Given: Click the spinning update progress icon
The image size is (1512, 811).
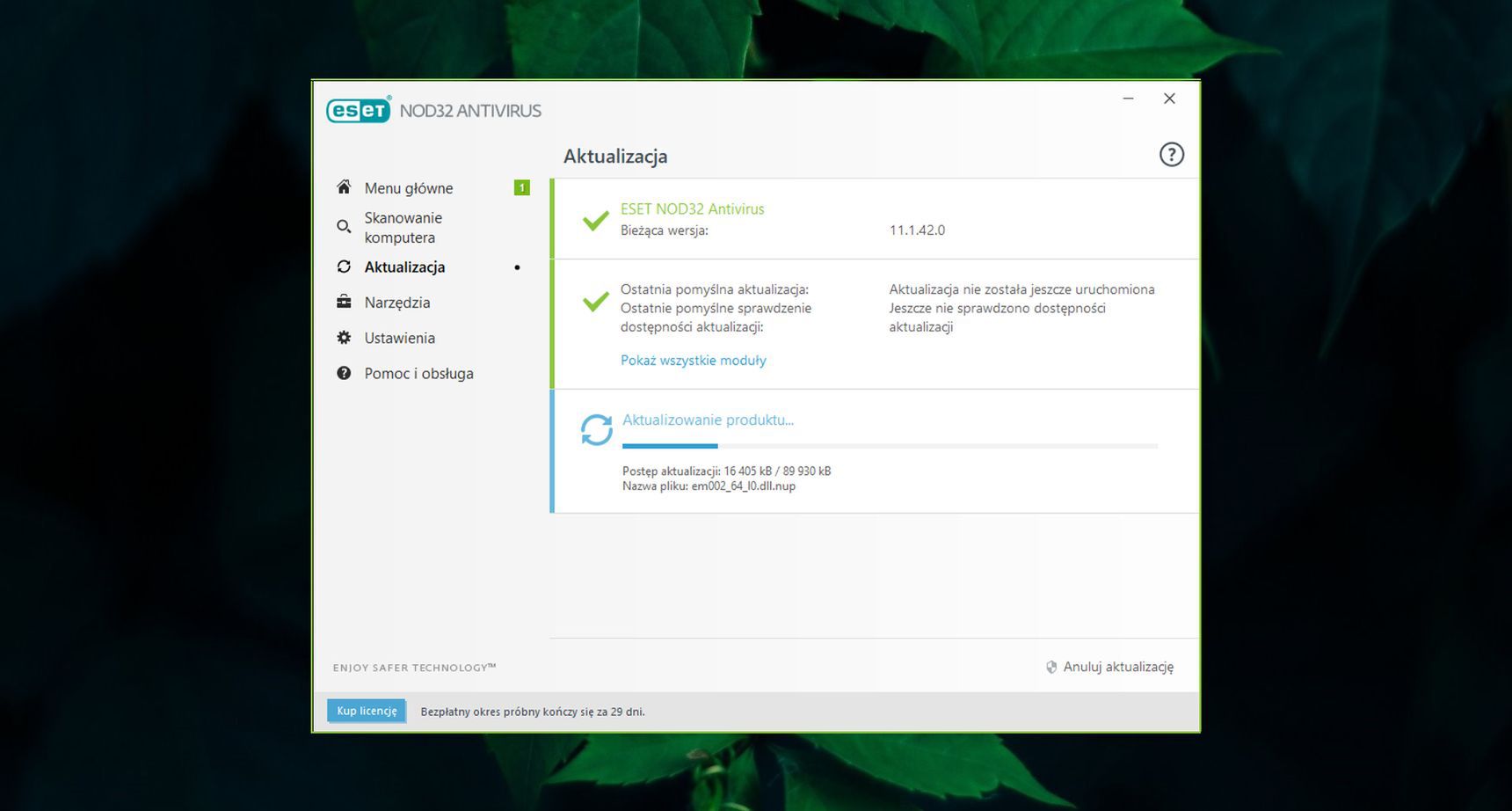Looking at the screenshot, I should [x=596, y=428].
